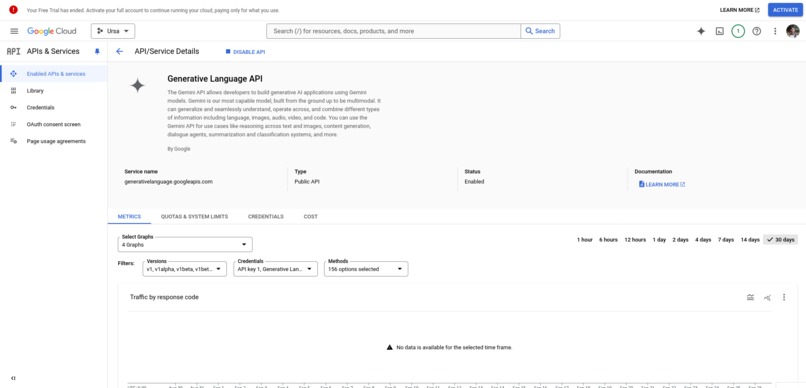Switch to the Metrics tab
Image resolution: width=806 pixels, height=388 pixels.
pos(130,216)
